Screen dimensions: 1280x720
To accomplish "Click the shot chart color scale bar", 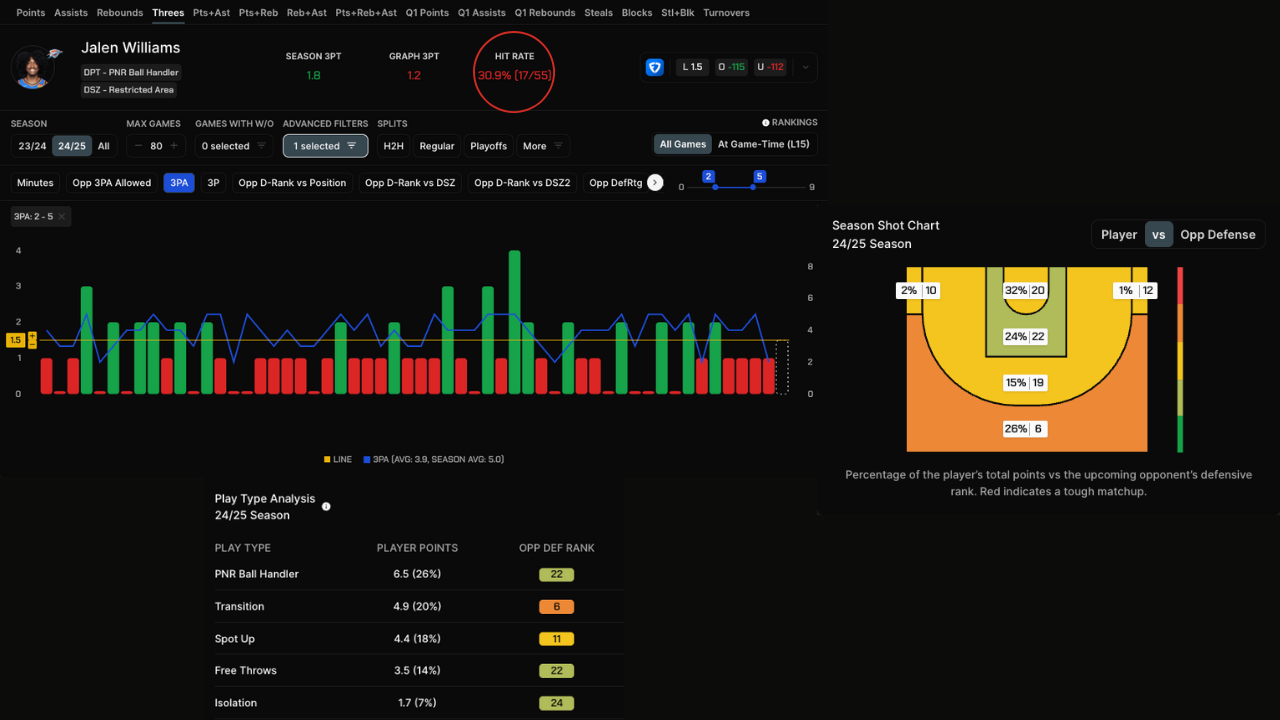I will [1180, 359].
